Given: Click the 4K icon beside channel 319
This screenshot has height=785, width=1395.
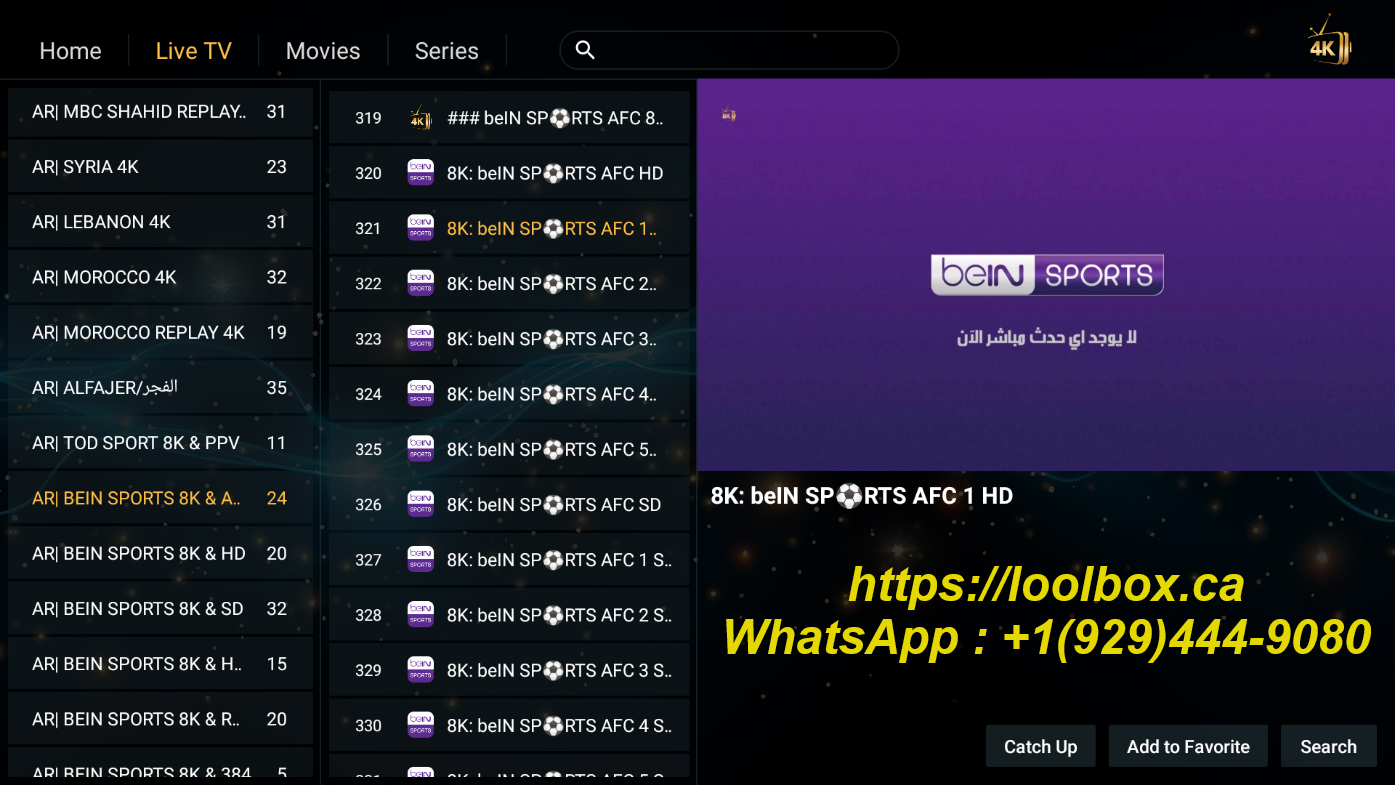Looking at the screenshot, I should click(420, 118).
